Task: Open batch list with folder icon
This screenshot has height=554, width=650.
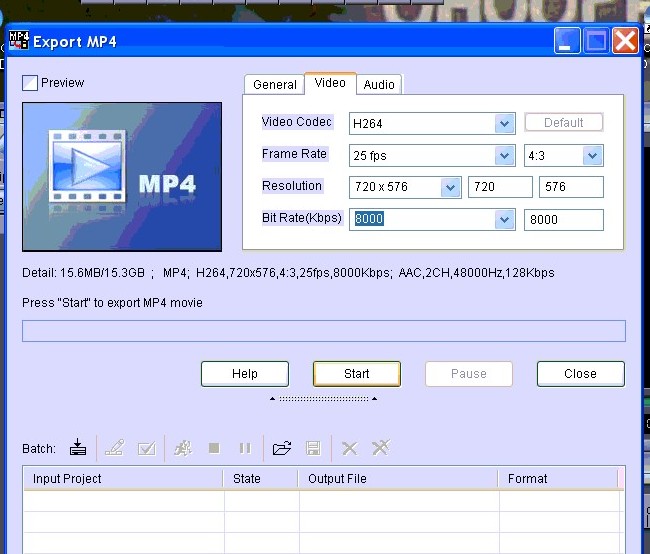Action: pyautogui.click(x=282, y=448)
